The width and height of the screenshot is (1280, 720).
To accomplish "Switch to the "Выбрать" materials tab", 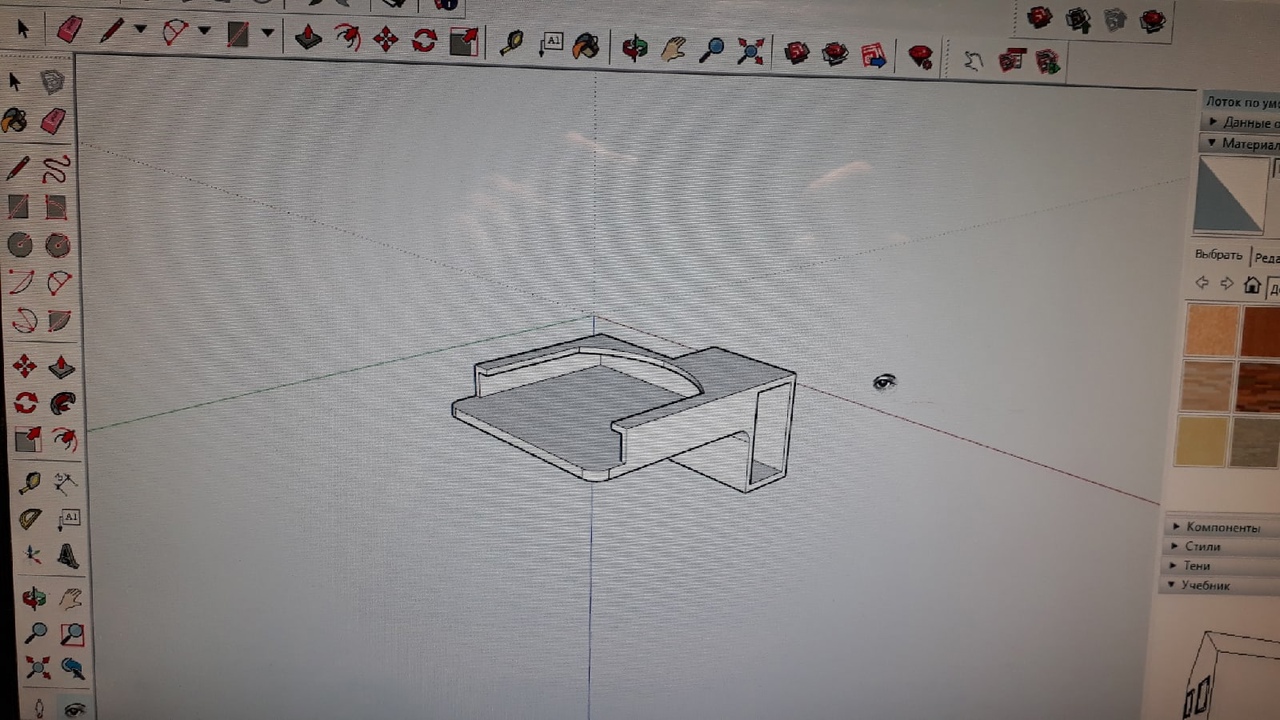I will (x=1219, y=255).
